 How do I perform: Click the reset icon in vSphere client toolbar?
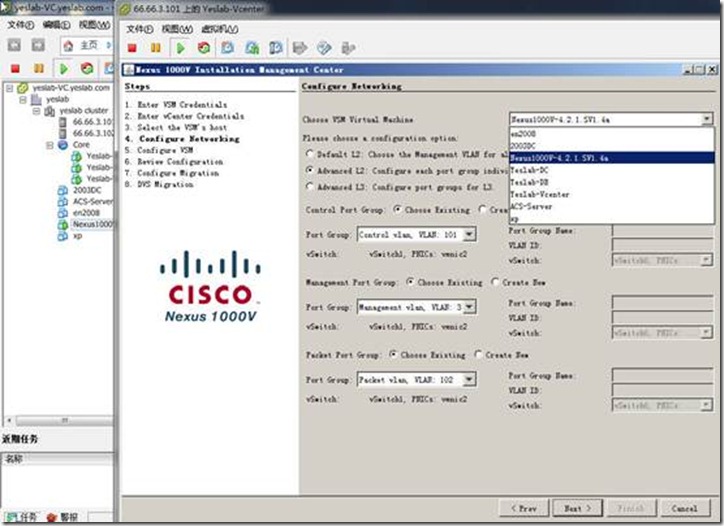[x=87, y=68]
